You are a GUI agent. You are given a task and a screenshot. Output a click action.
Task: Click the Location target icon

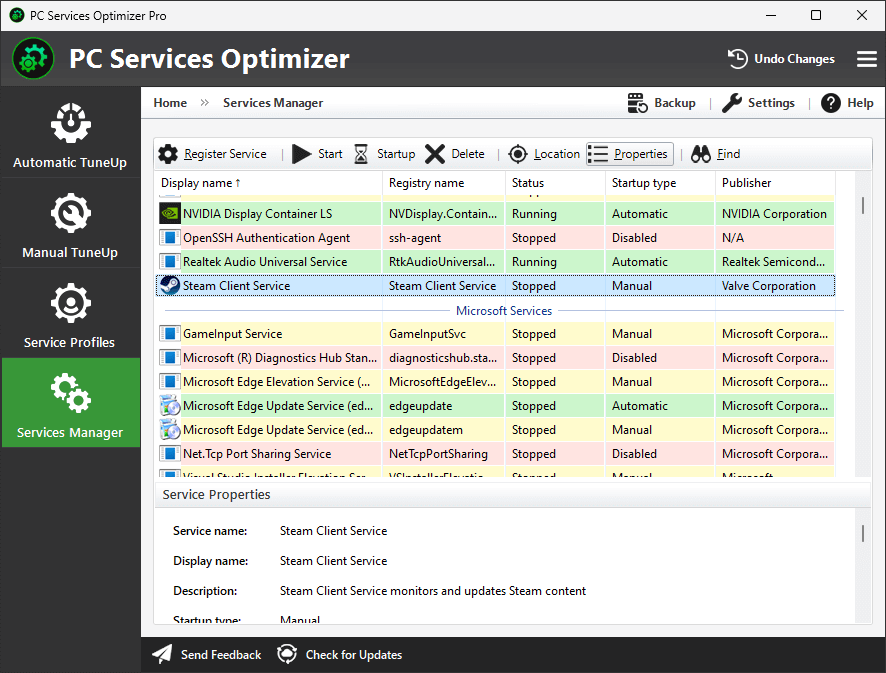[518, 154]
